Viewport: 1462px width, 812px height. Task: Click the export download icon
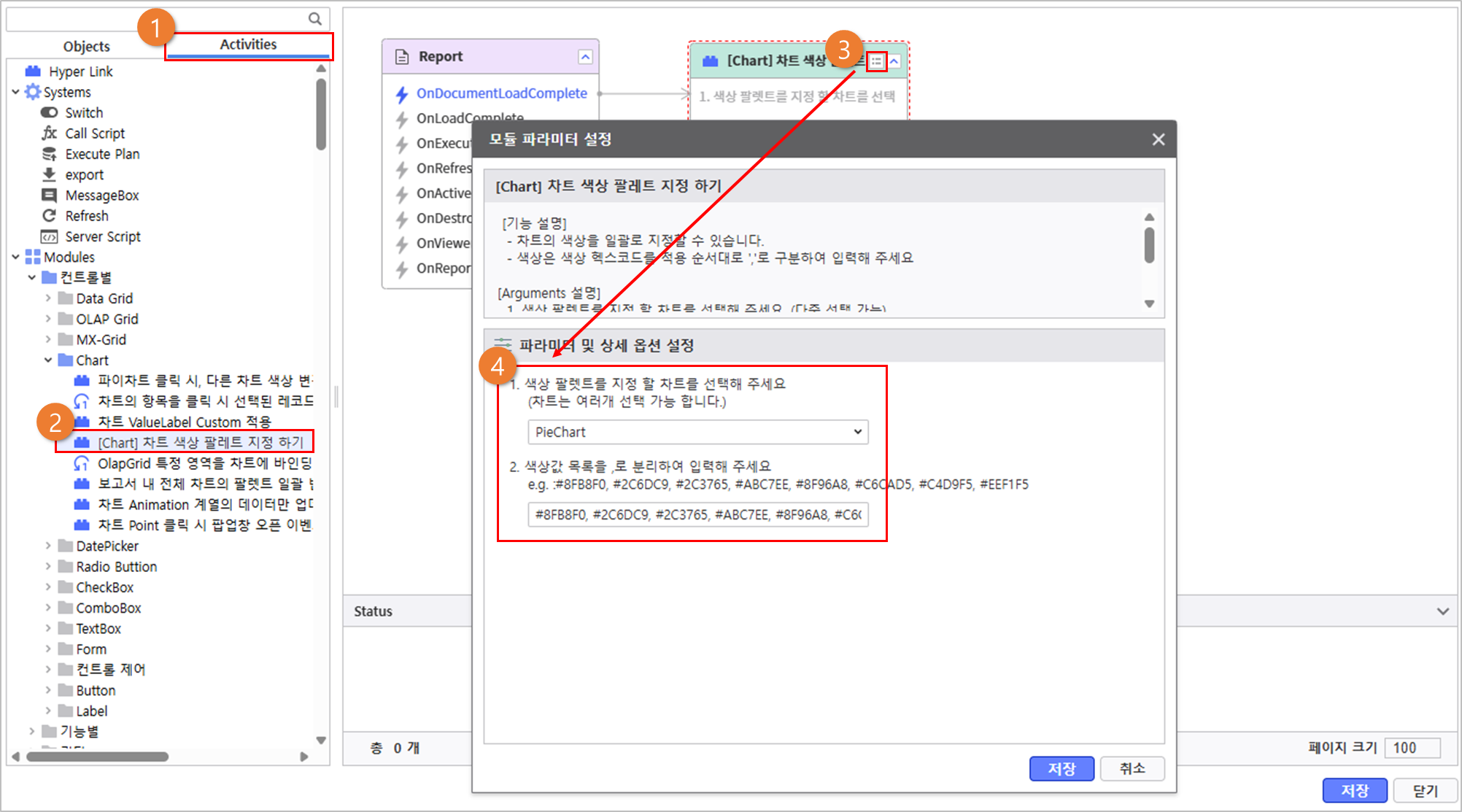pyautogui.click(x=49, y=174)
